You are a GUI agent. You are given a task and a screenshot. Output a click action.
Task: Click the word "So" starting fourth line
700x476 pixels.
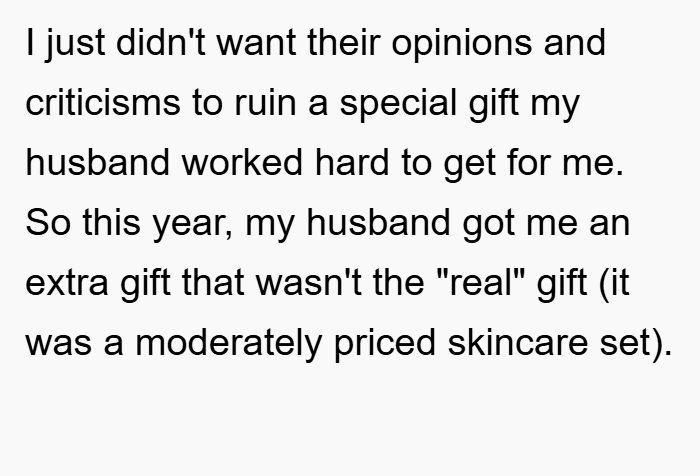(x=48, y=222)
